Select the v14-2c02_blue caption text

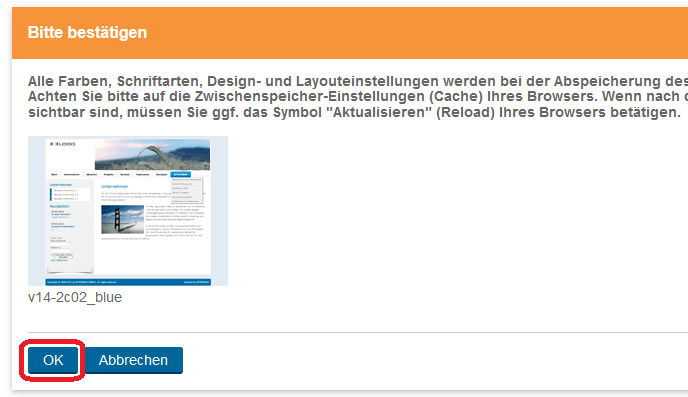[x=75, y=297]
